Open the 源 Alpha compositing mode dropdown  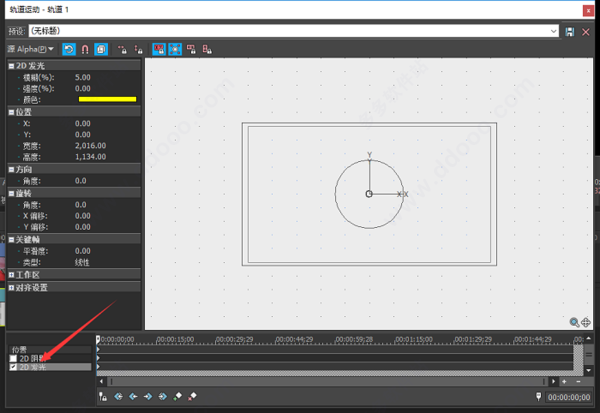[31, 49]
